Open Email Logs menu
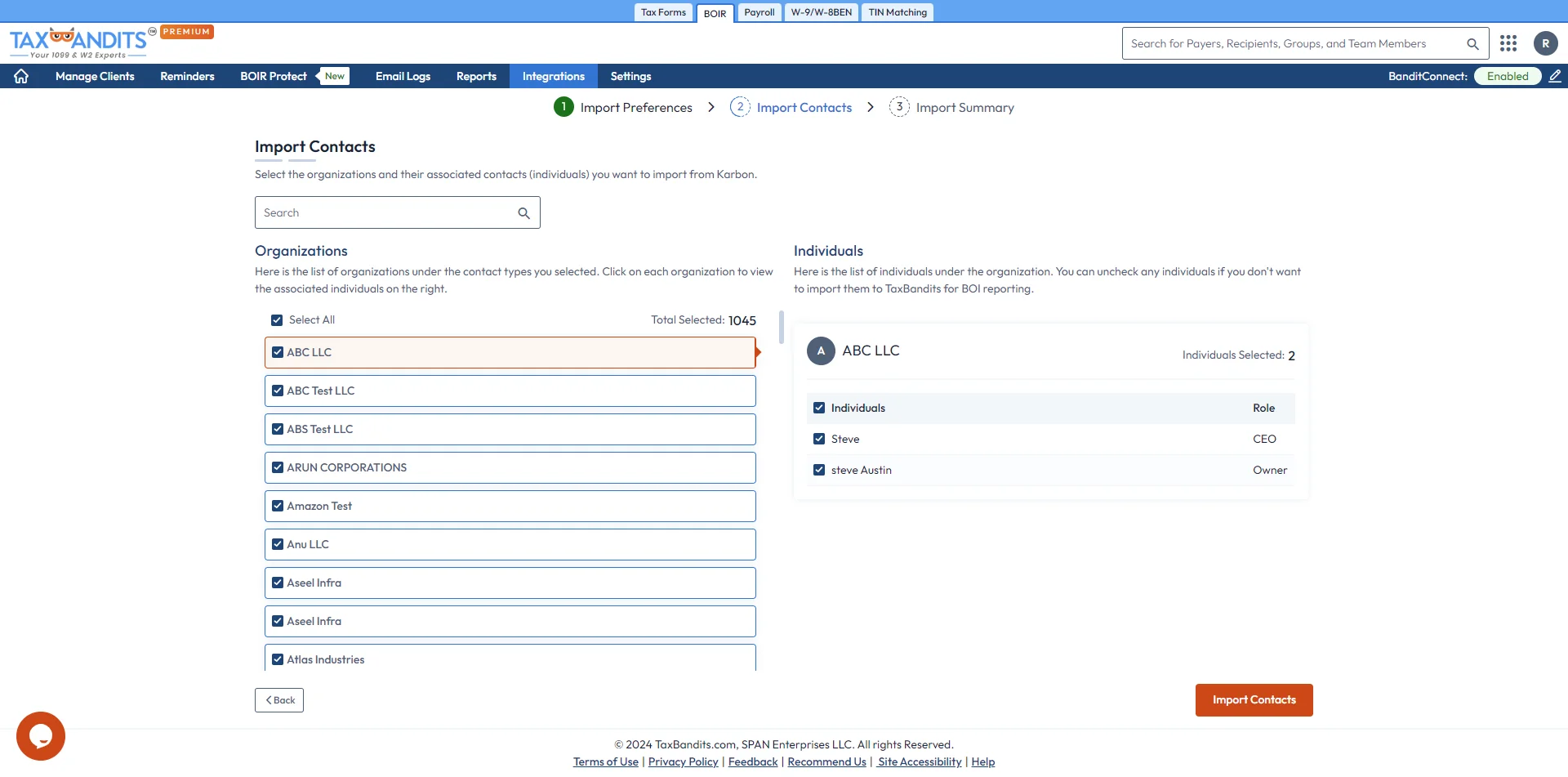The image size is (1568, 777). pos(403,76)
